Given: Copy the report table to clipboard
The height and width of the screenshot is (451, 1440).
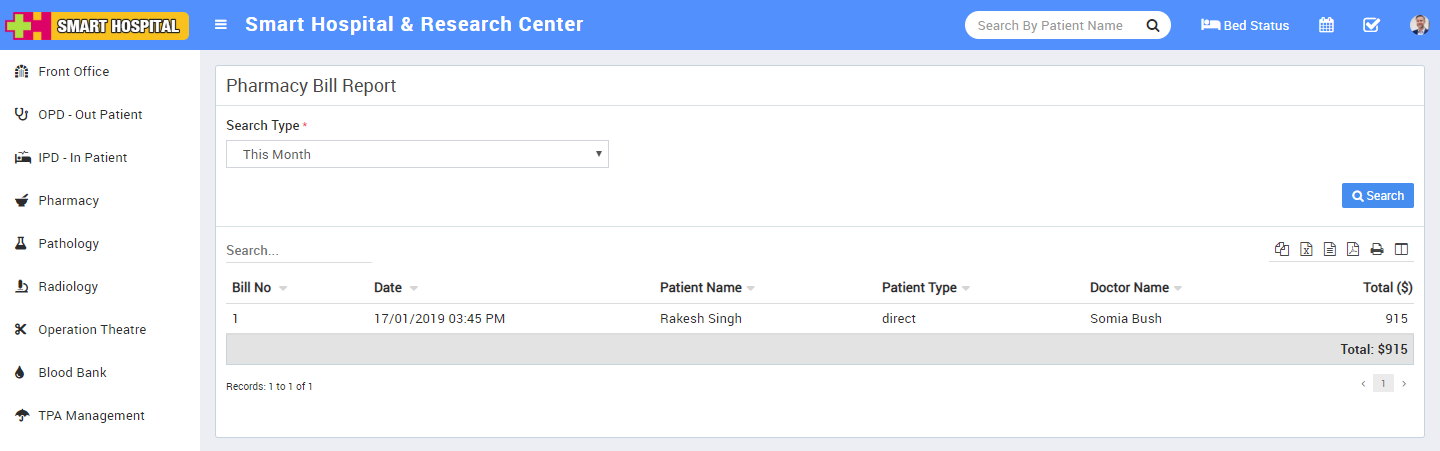Looking at the screenshot, I should click(1282, 249).
